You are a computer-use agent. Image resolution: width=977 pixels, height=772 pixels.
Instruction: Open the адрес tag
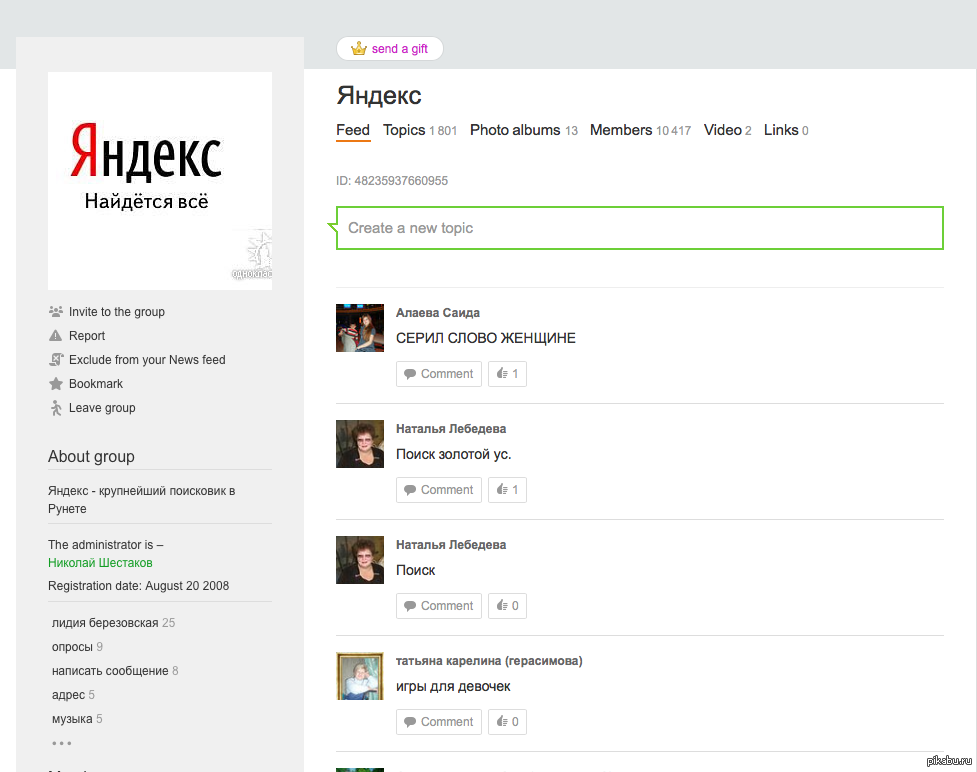[68, 695]
